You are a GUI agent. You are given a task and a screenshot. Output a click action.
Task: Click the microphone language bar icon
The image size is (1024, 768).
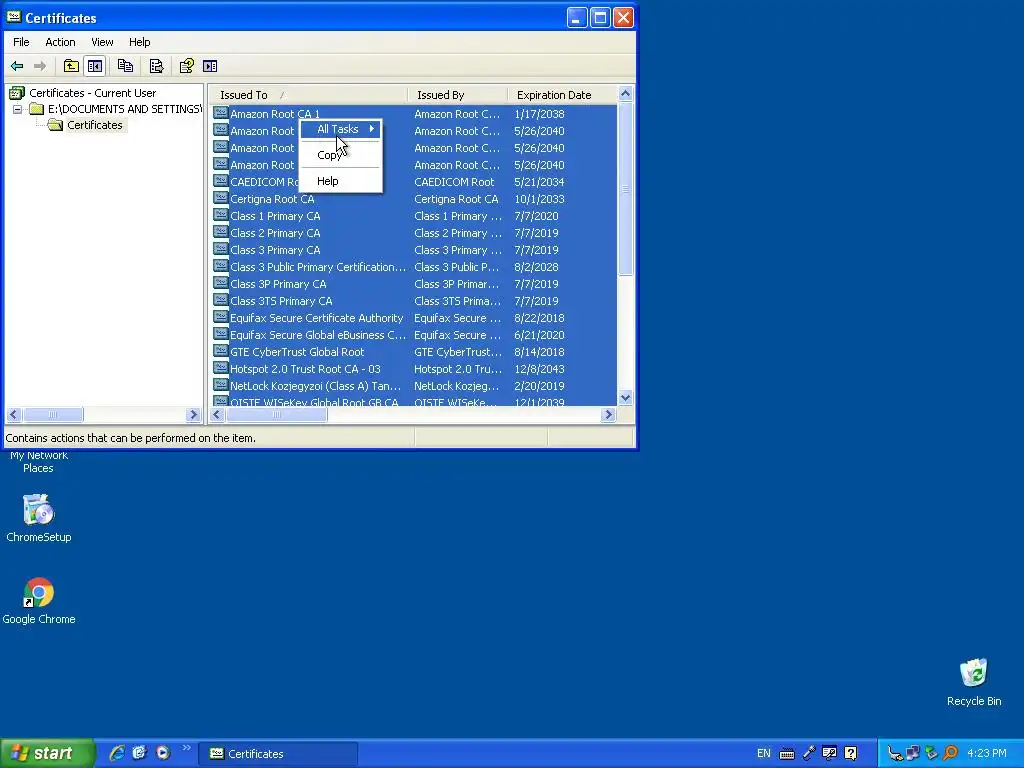pyautogui.click(x=808, y=754)
